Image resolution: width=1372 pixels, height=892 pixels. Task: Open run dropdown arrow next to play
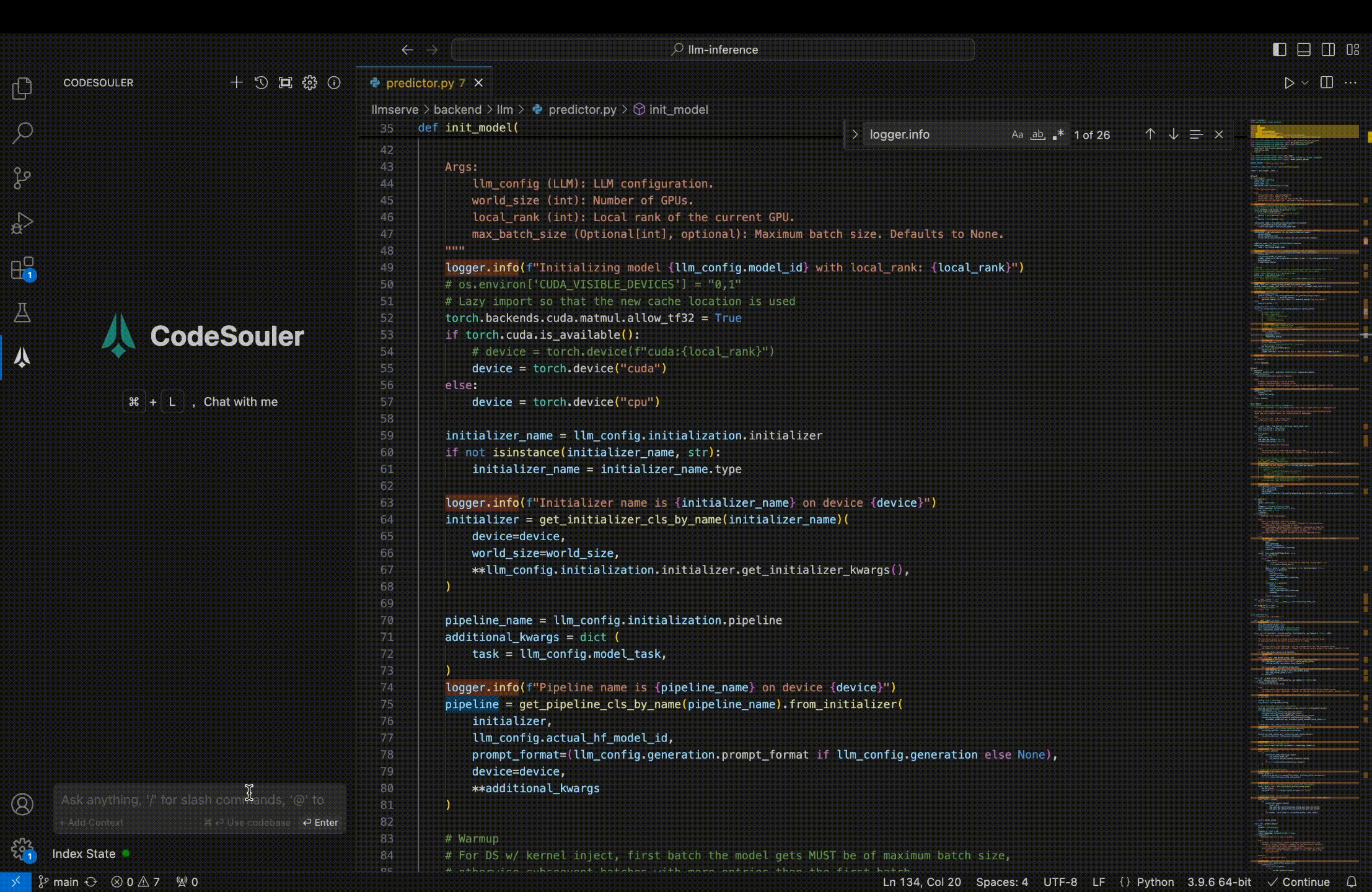click(1304, 83)
